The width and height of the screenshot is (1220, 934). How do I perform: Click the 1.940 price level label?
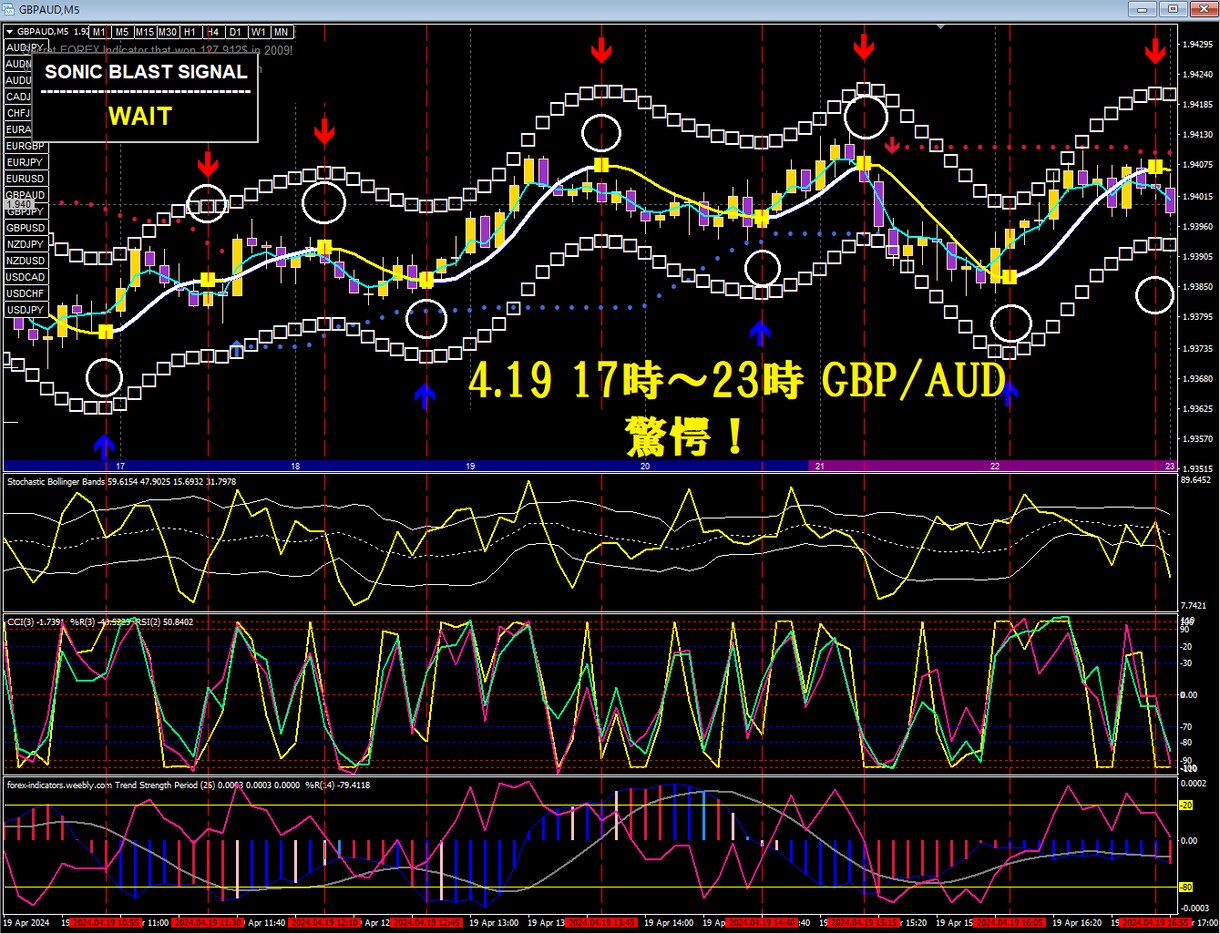(21, 204)
